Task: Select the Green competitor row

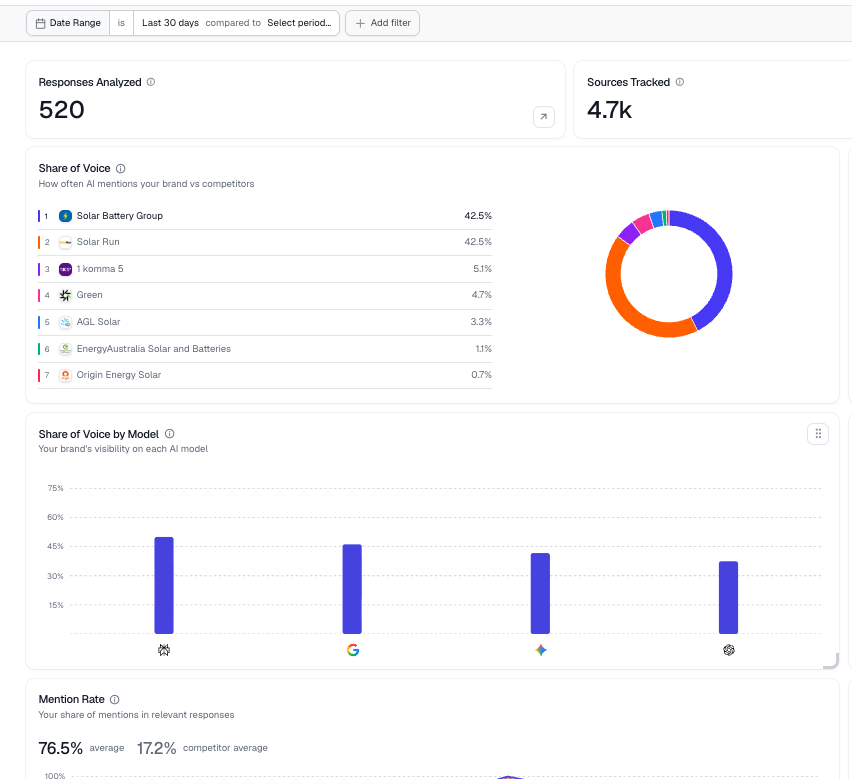Action: coord(265,296)
